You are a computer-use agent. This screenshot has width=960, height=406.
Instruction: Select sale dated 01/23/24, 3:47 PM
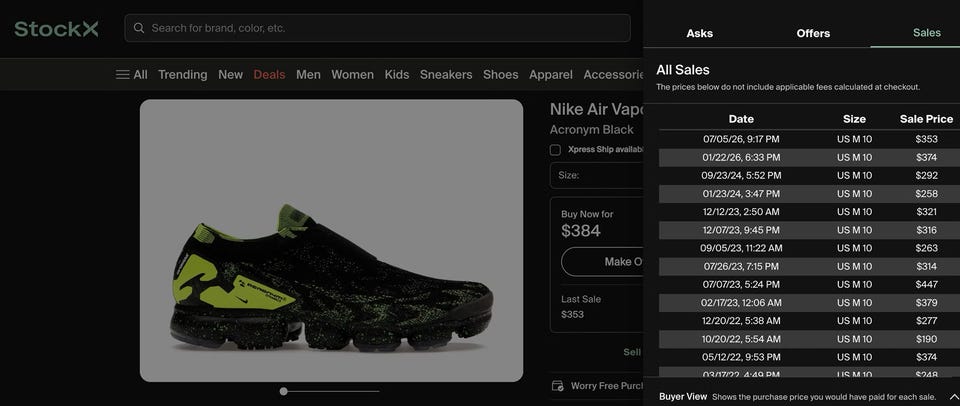(x=809, y=194)
